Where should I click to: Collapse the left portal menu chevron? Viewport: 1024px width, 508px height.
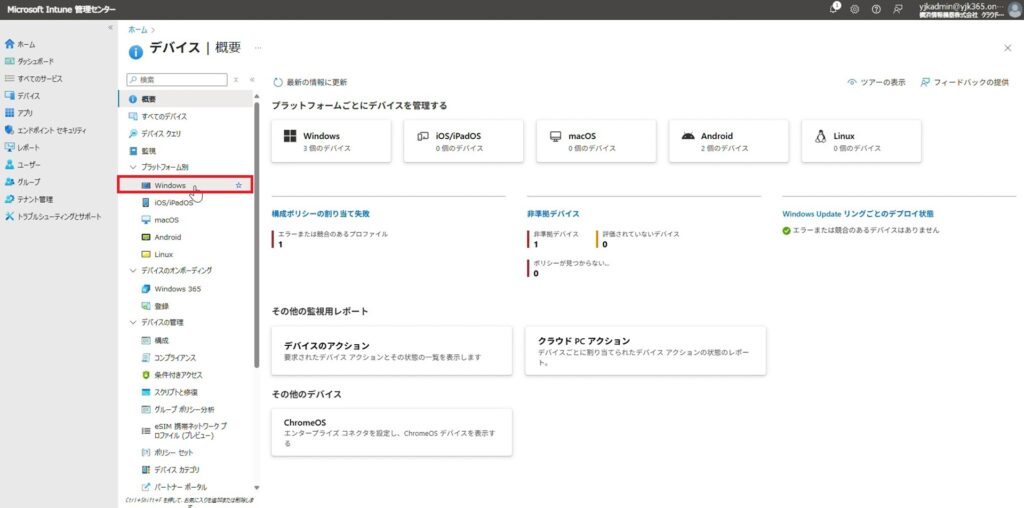coord(110,27)
